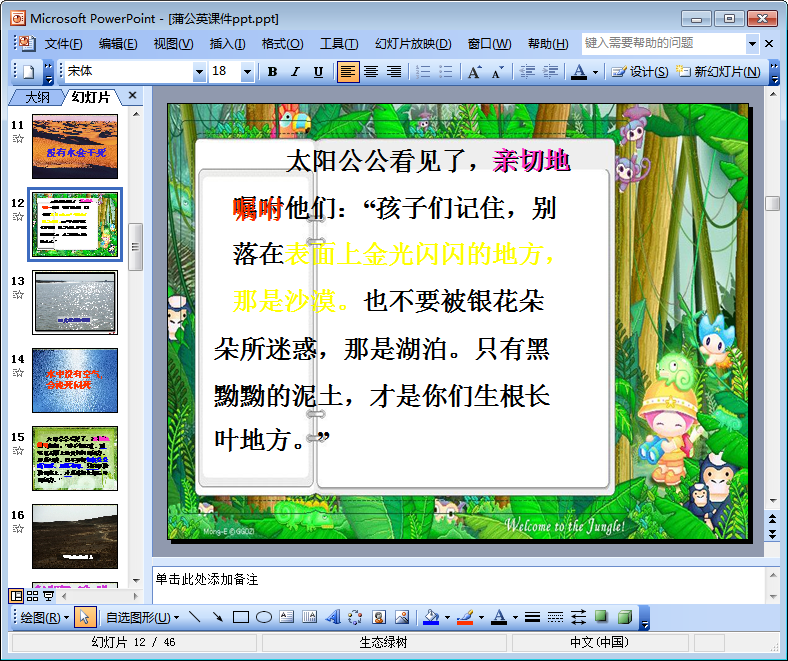Insert a vertical text box
This screenshot has height=661, width=788.
pyautogui.click(x=310, y=617)
